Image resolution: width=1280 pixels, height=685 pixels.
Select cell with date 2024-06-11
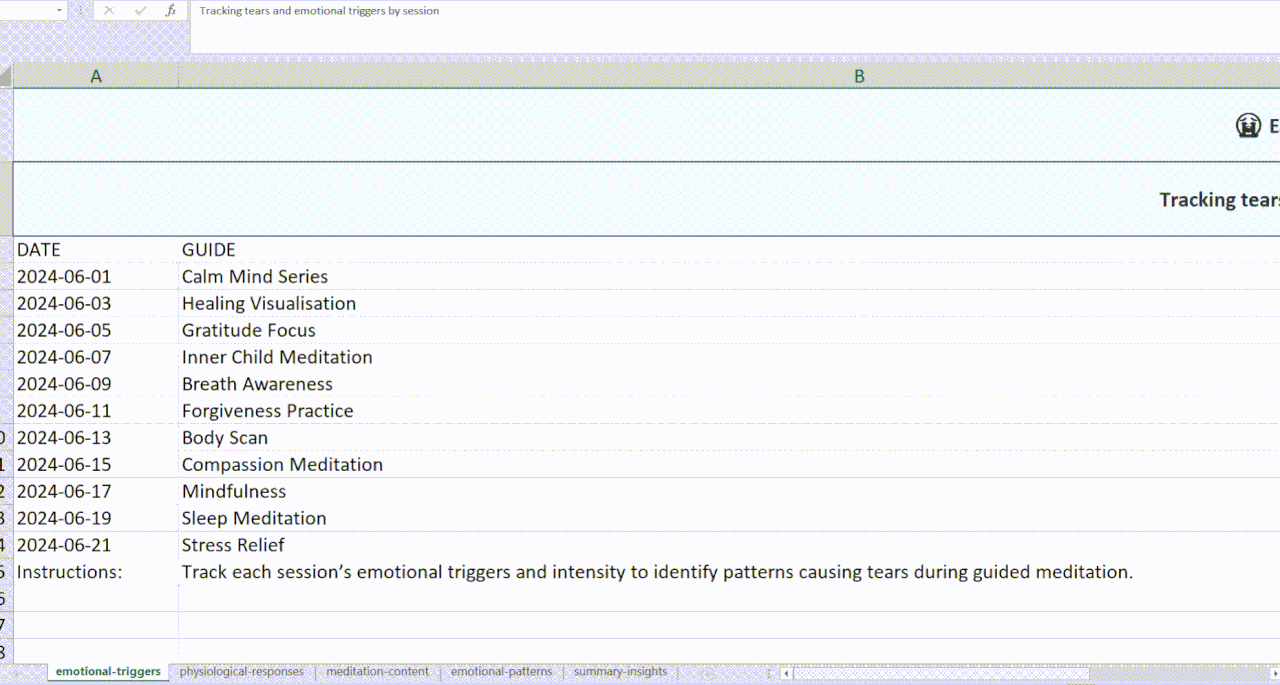click(96, 411)
